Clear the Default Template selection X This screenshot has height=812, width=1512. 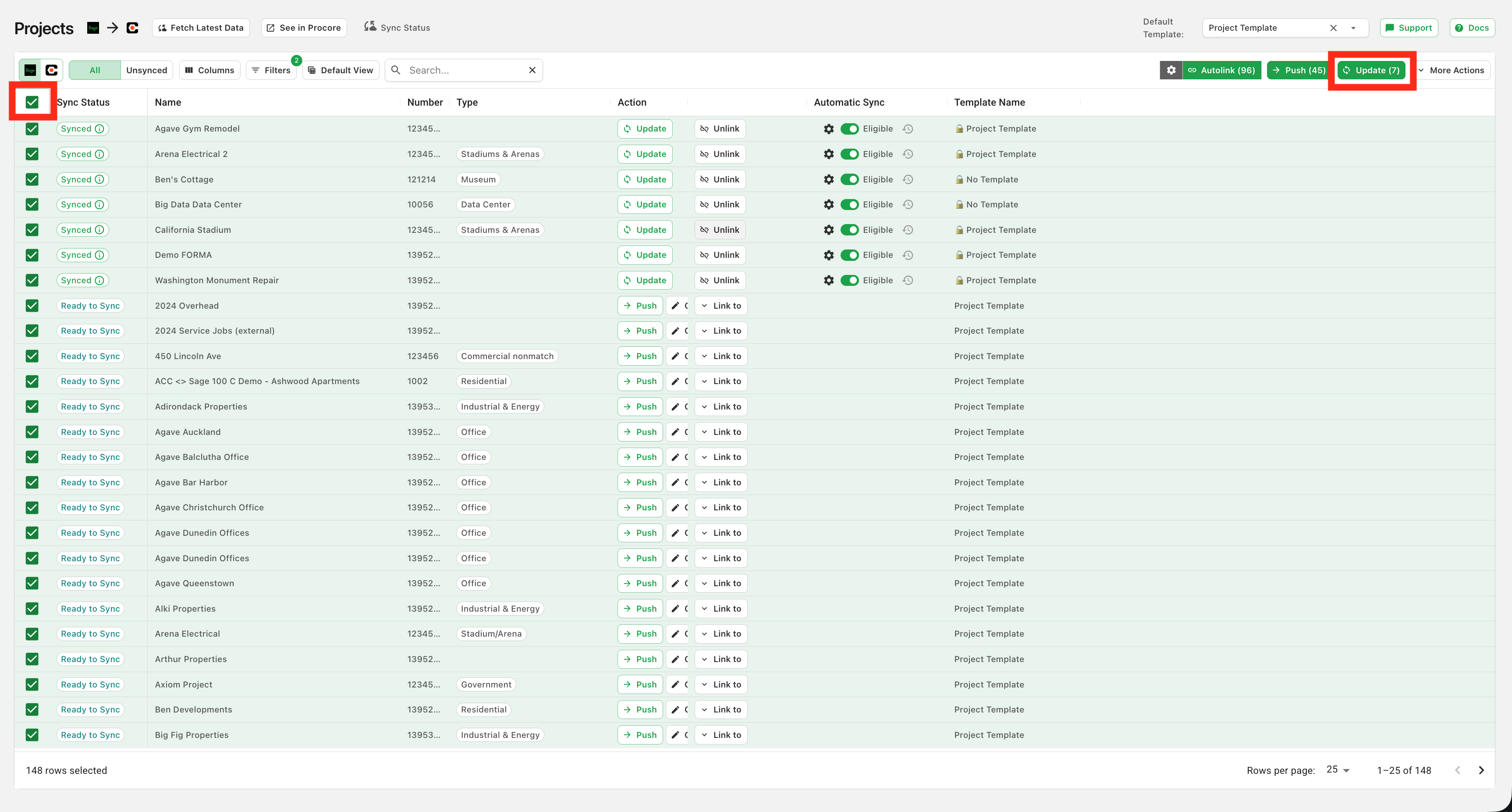(x=1334, y=28)
